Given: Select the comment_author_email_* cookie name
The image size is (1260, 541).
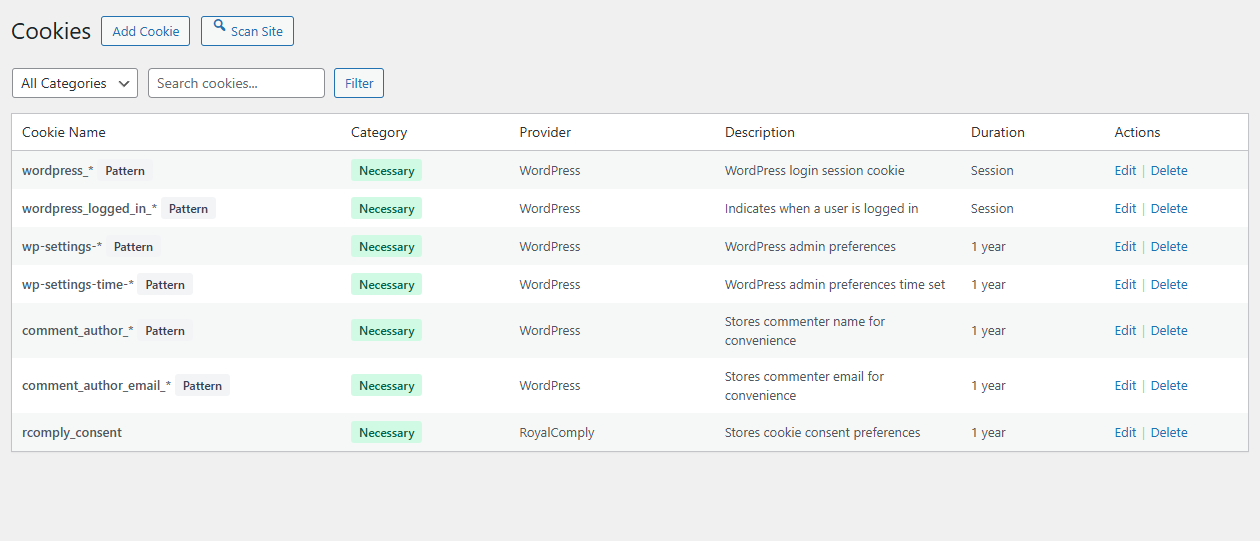Looking at the screenshot, I should (97, 385).
